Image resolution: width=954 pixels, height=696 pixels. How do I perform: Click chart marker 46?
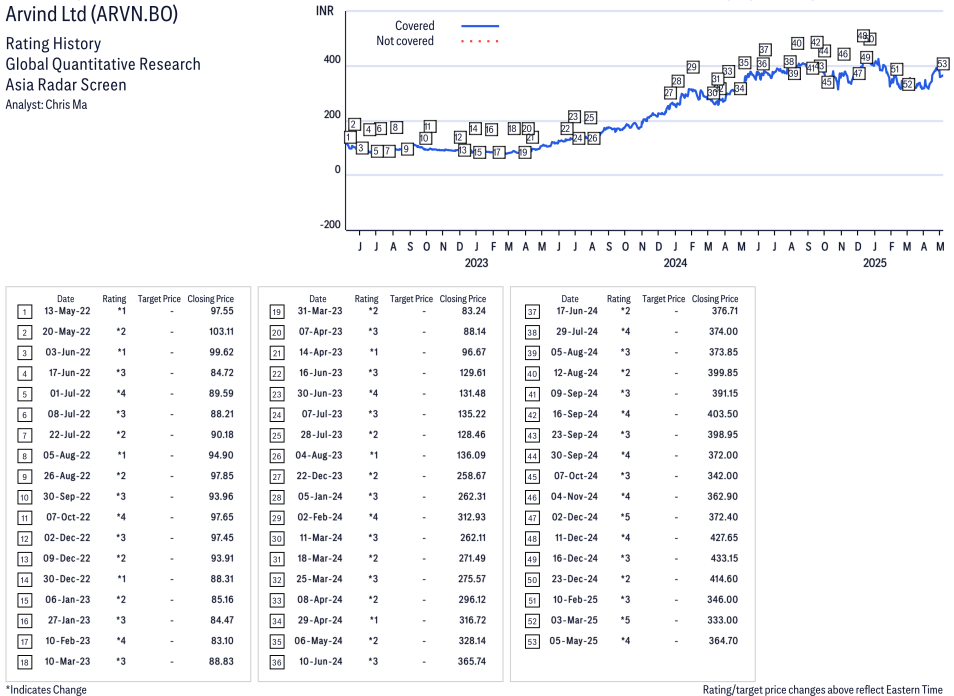pyautogui.click(x=843, y=54)
